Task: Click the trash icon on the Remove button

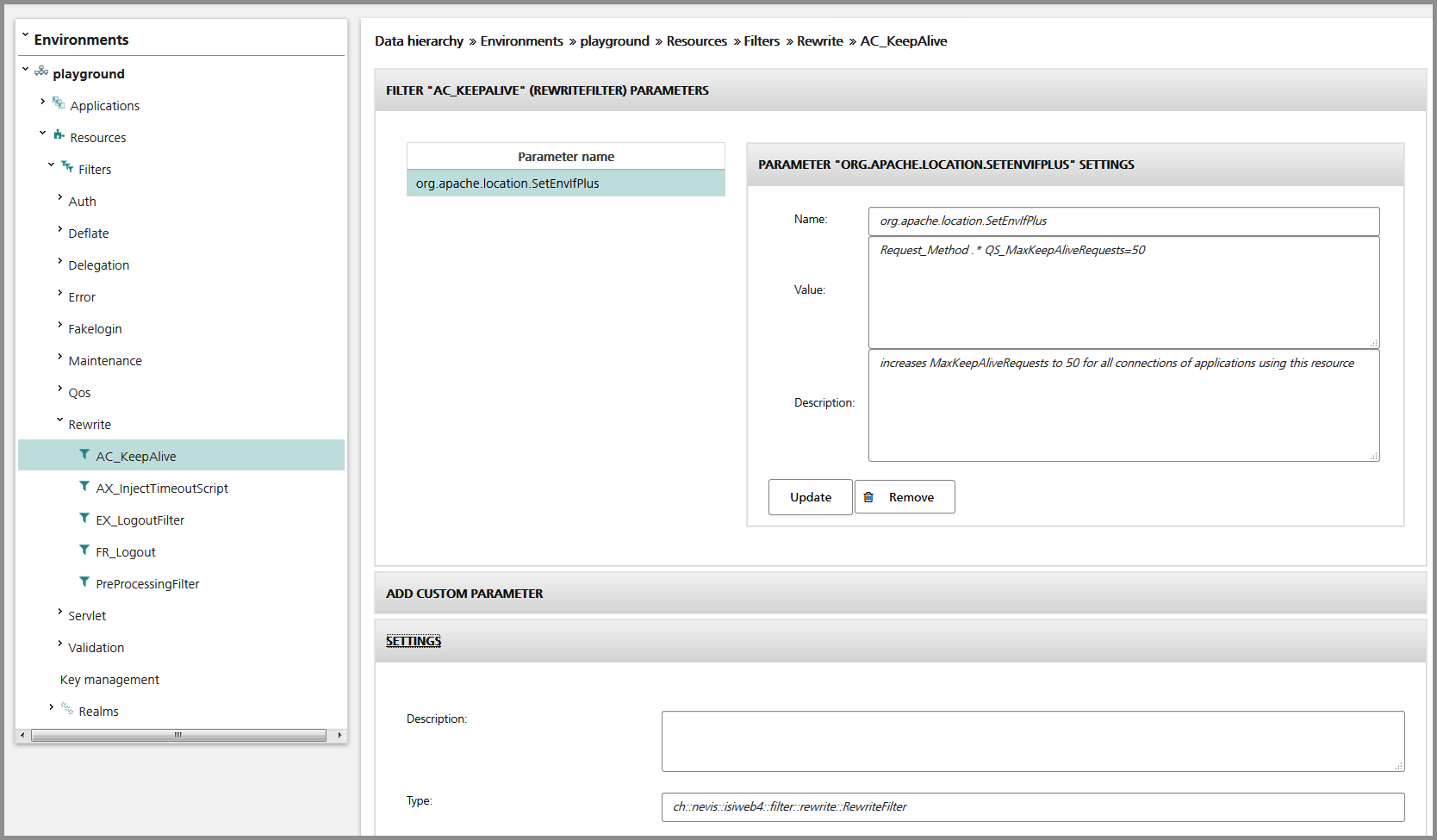Action: (868, 497)
